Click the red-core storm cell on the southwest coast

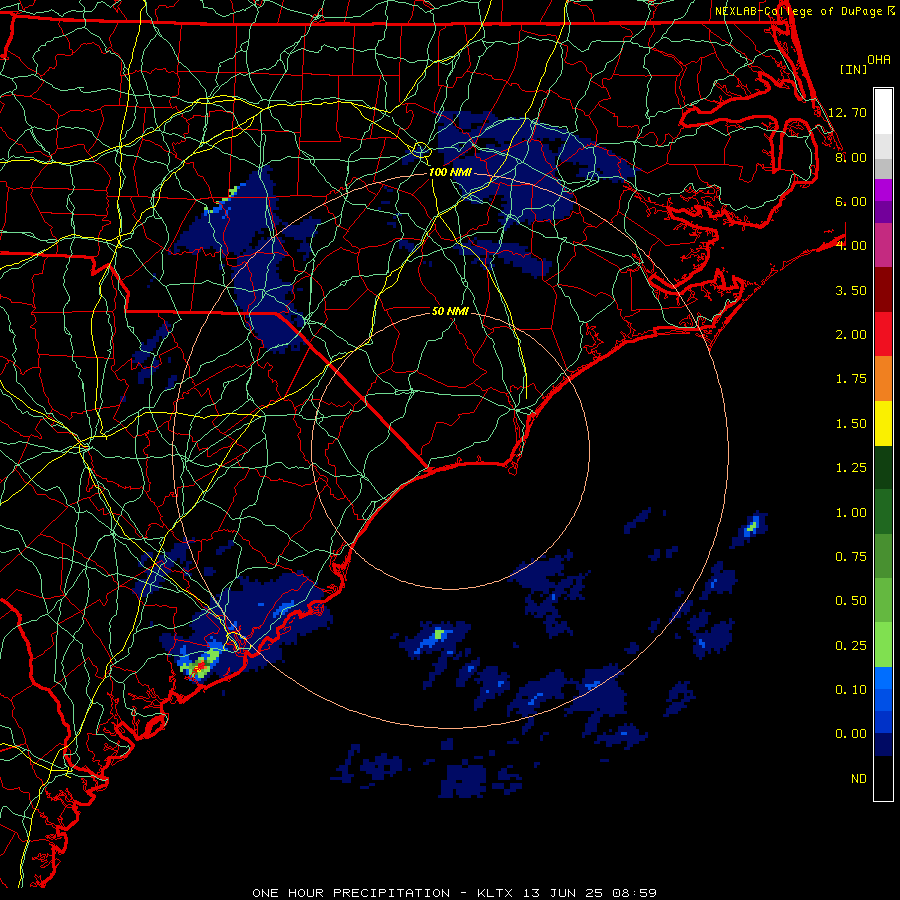pyautogui.click(x=200, y=666)
